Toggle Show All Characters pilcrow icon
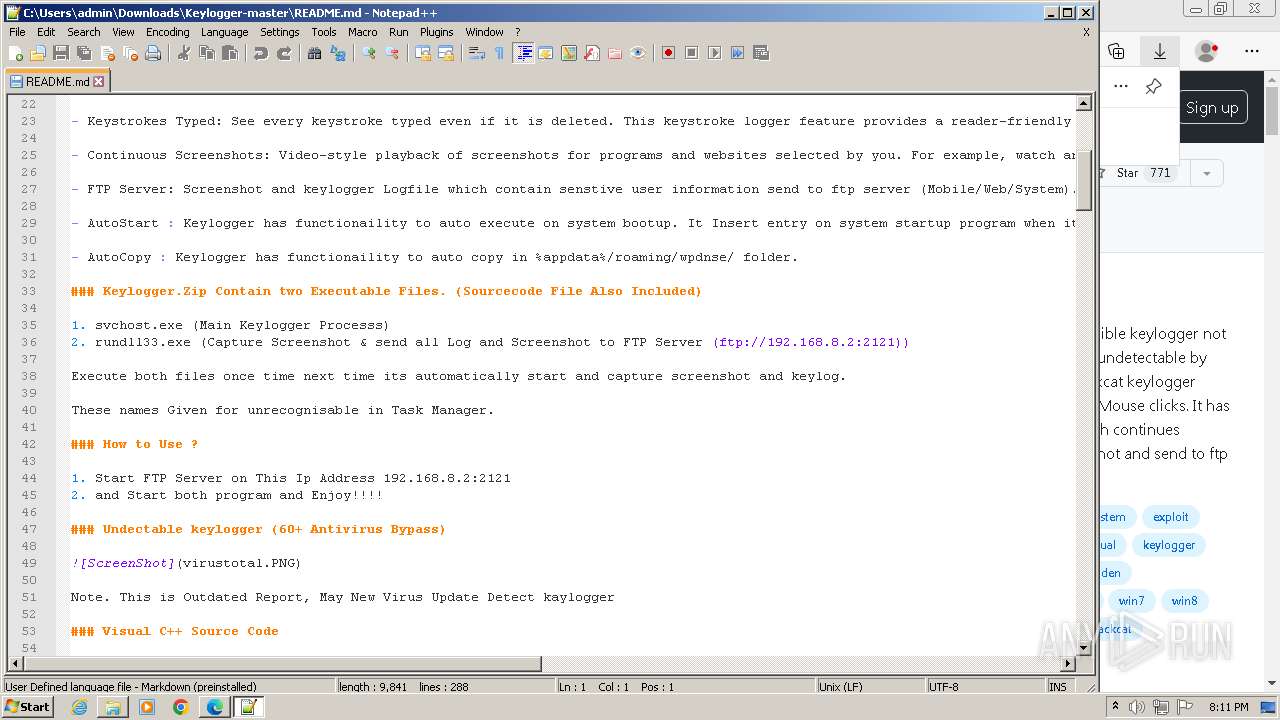The width and height of the screenshot is (1280, 720). coord(499,53)
